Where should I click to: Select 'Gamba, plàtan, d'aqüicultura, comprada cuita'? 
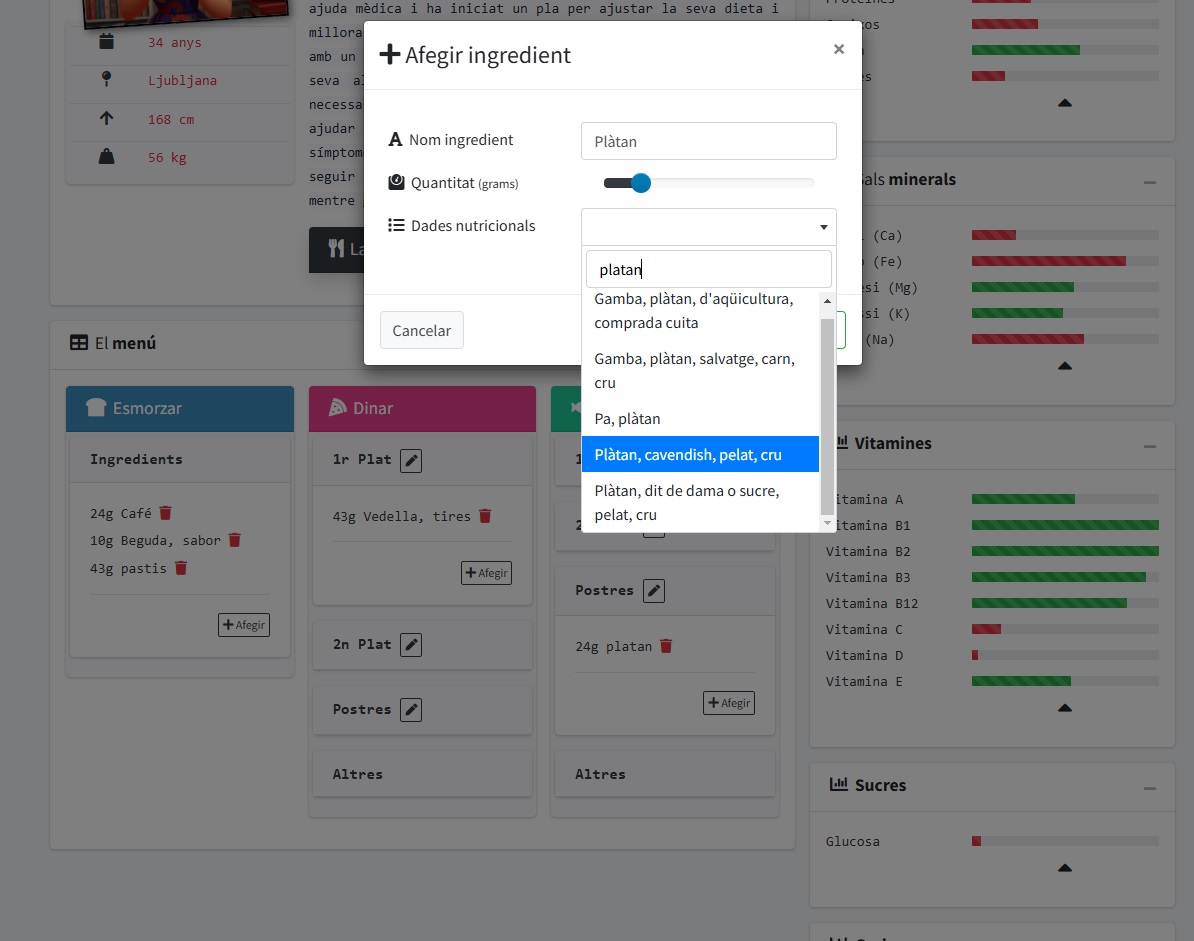tap(700, 311)
